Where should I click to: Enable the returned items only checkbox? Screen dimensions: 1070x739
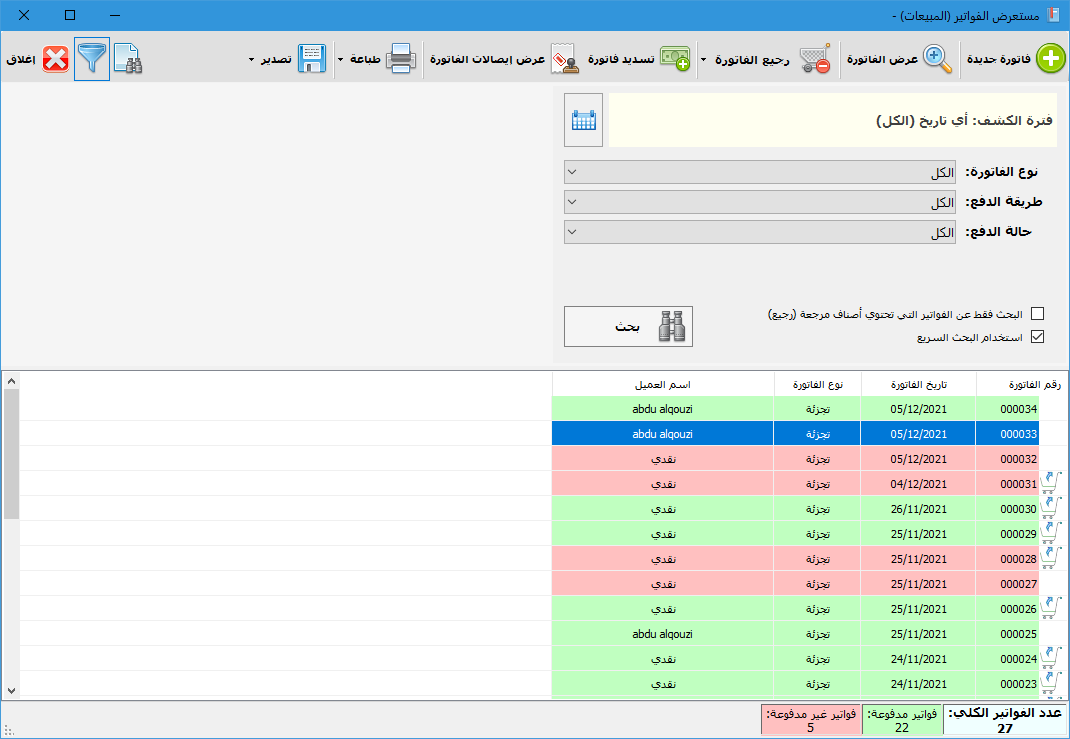tap(1037, 314)
